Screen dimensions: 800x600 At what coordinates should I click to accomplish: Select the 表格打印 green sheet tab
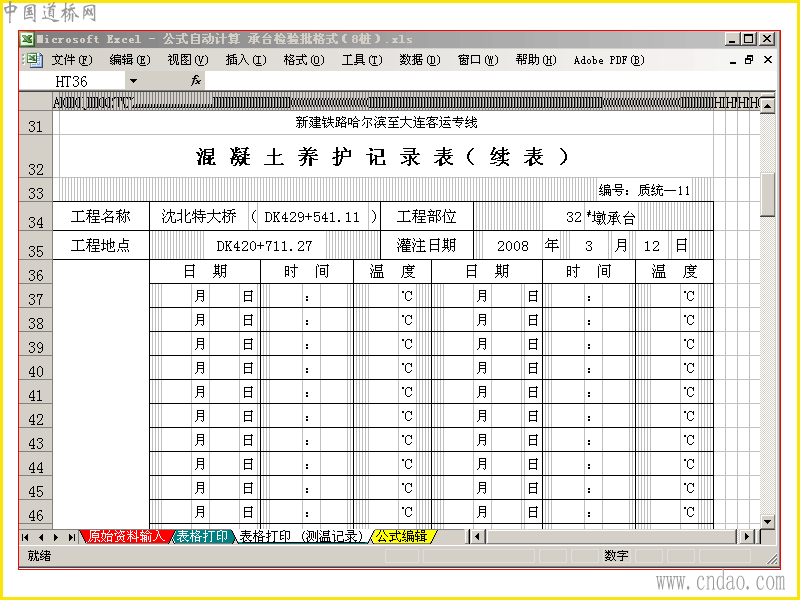click(x=203, y=536)
